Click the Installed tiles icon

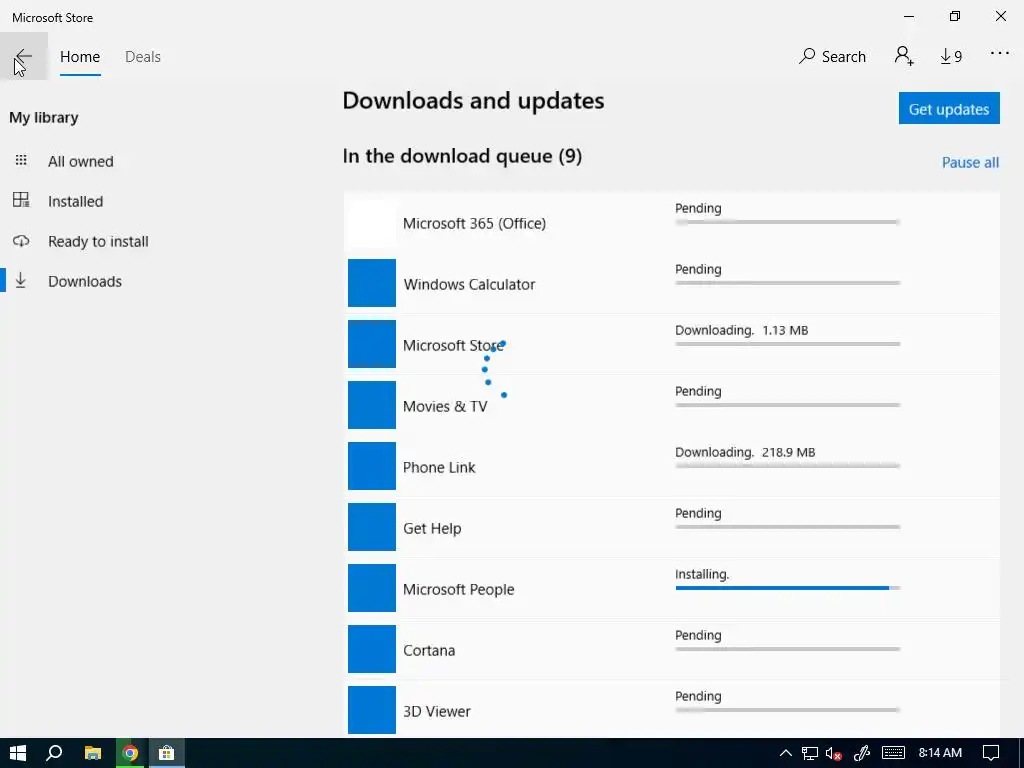tap(21, 200)
